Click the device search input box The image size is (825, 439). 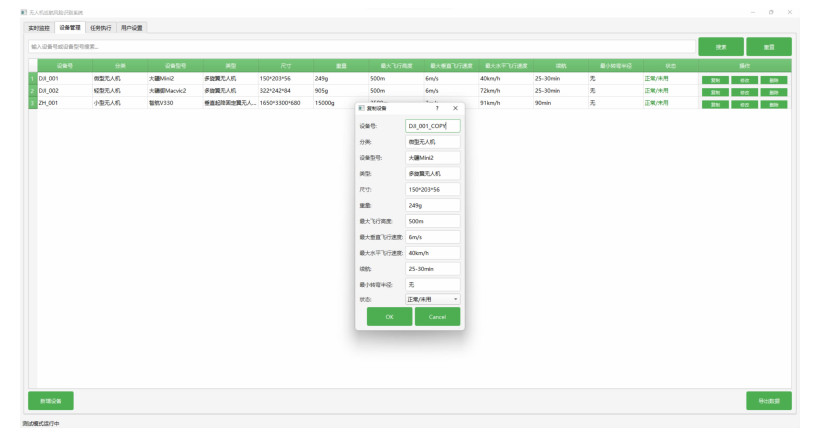coord(361,47)
